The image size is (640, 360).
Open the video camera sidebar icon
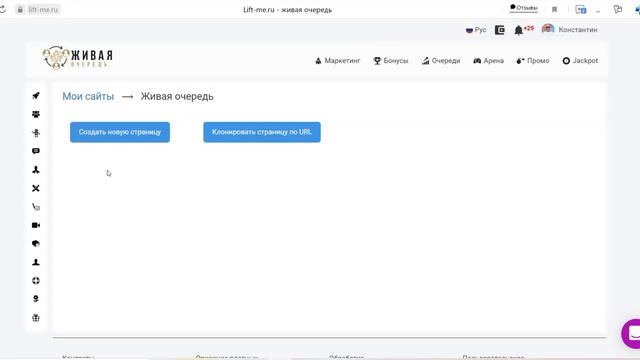pyautogui.click(x=36, y=225)
